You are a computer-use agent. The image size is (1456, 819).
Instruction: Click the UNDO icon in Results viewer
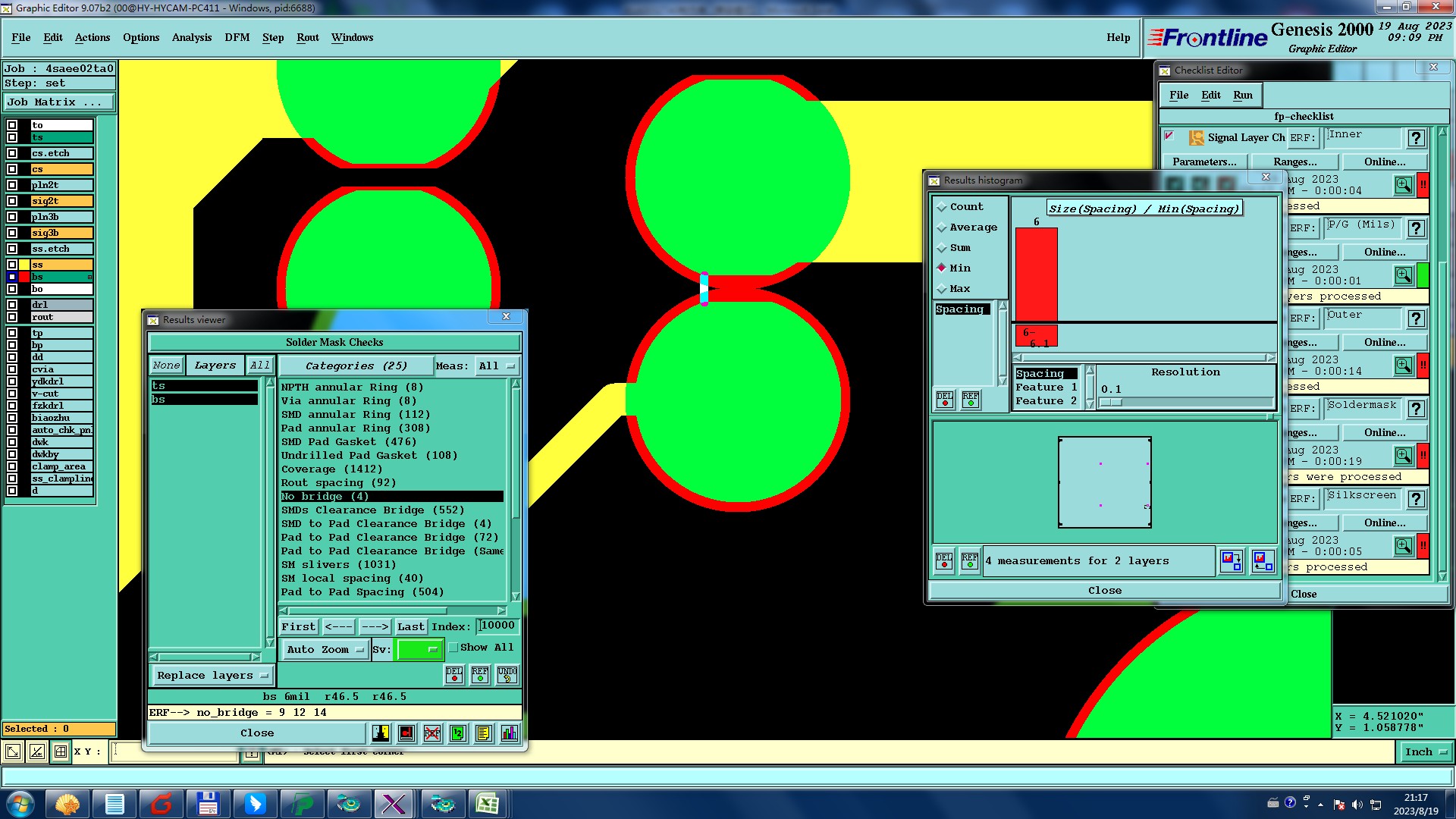coord(507,675)
